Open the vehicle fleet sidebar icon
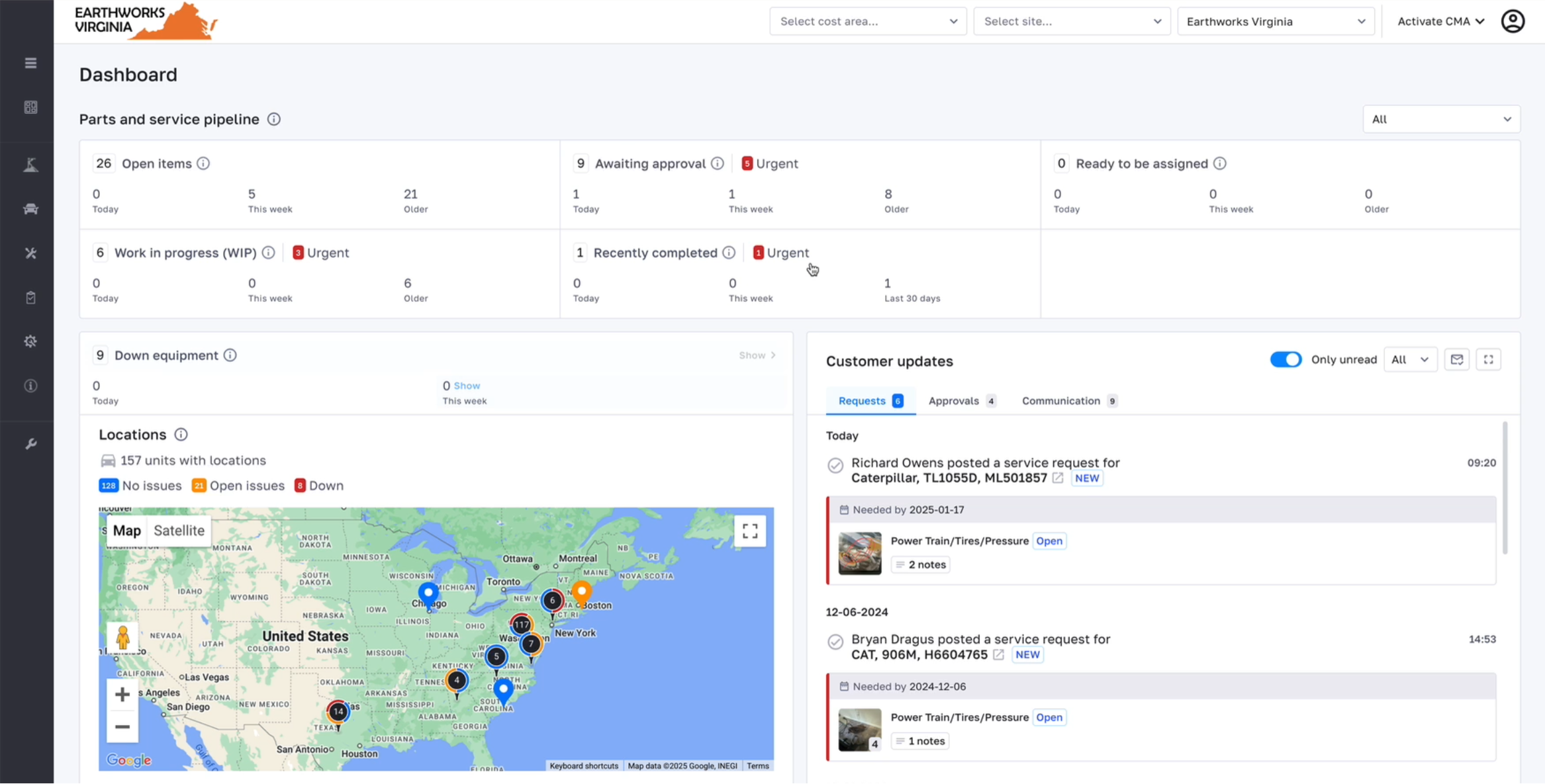Image resolution: width=1545 pixels, height=784 pixels. point(30,209)
